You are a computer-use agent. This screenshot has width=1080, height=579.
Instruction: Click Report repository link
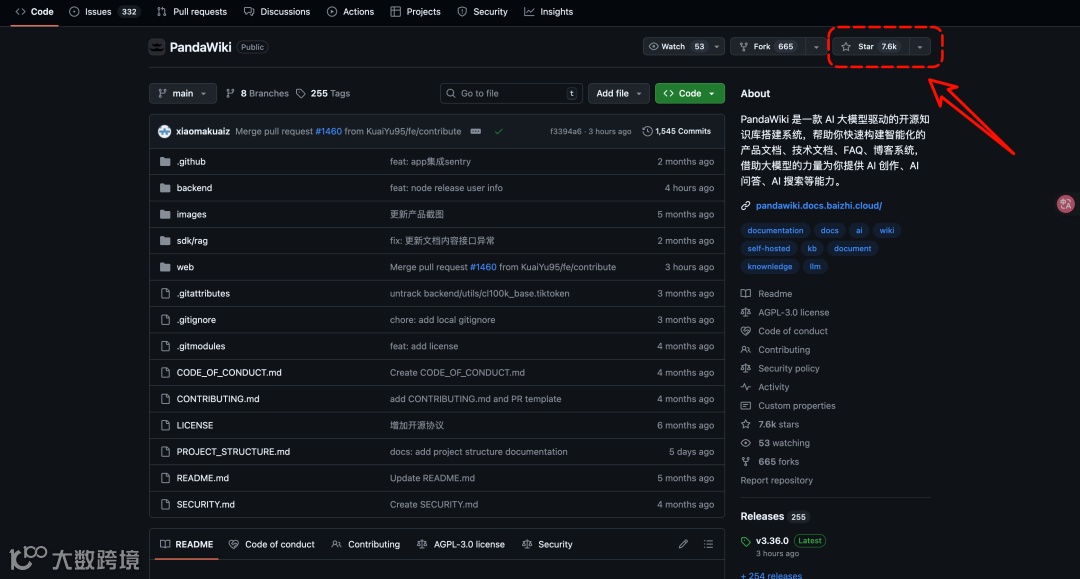[776, 481]
